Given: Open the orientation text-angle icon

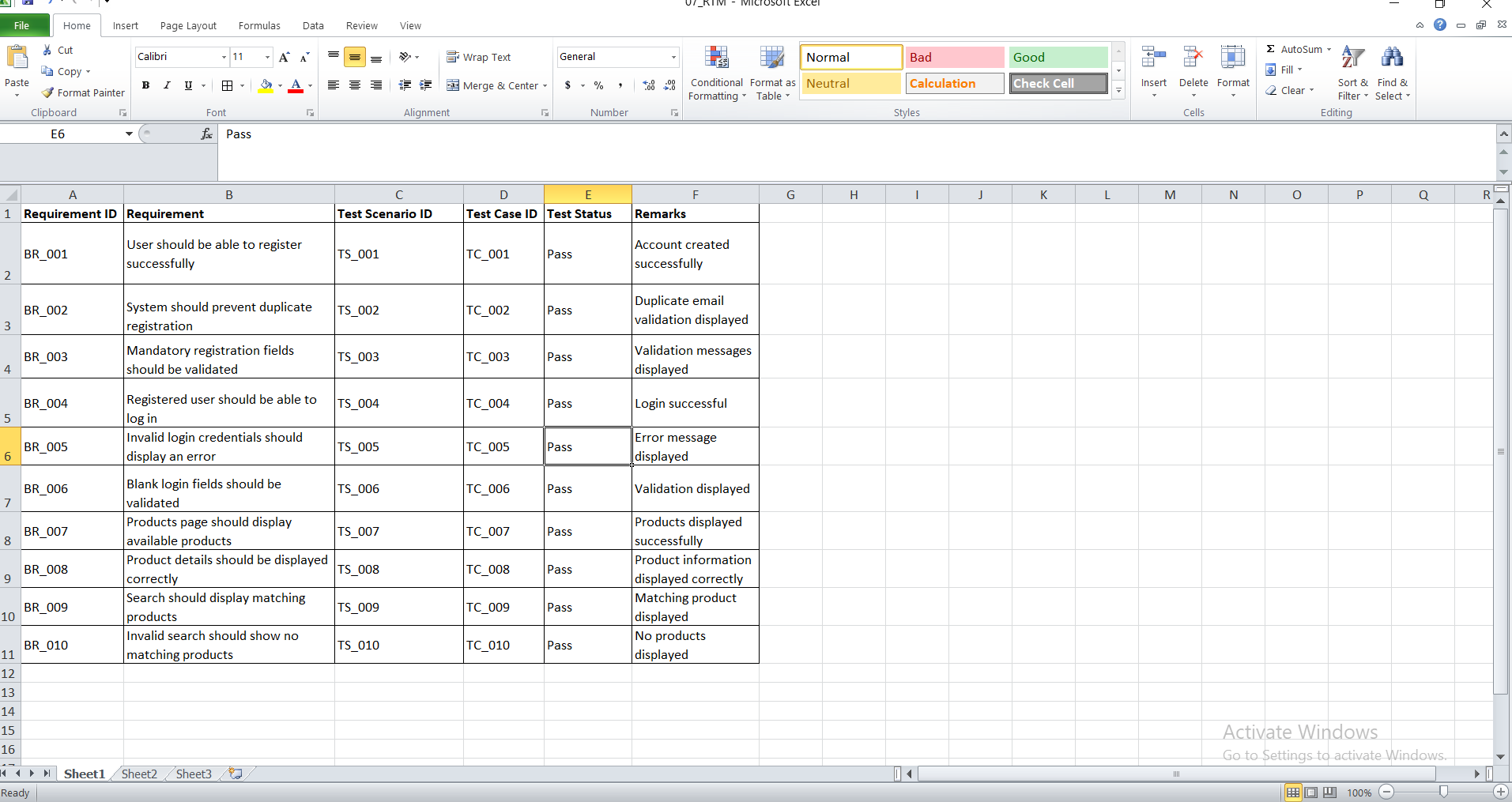Looking at the screenshot, I should coord(405,57).
